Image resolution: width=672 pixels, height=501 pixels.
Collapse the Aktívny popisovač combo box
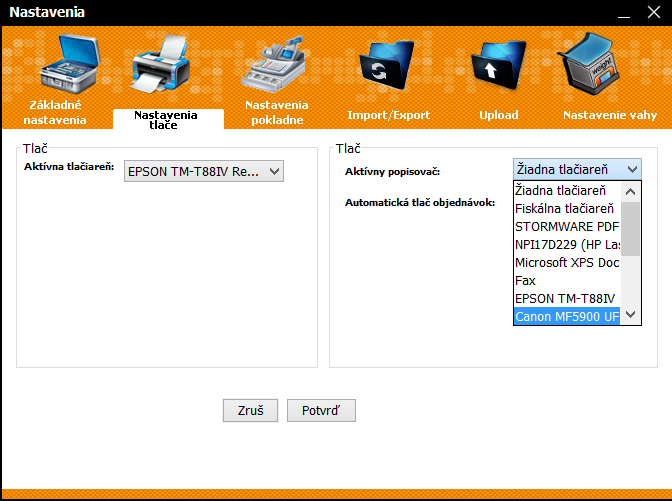(630, 169)
